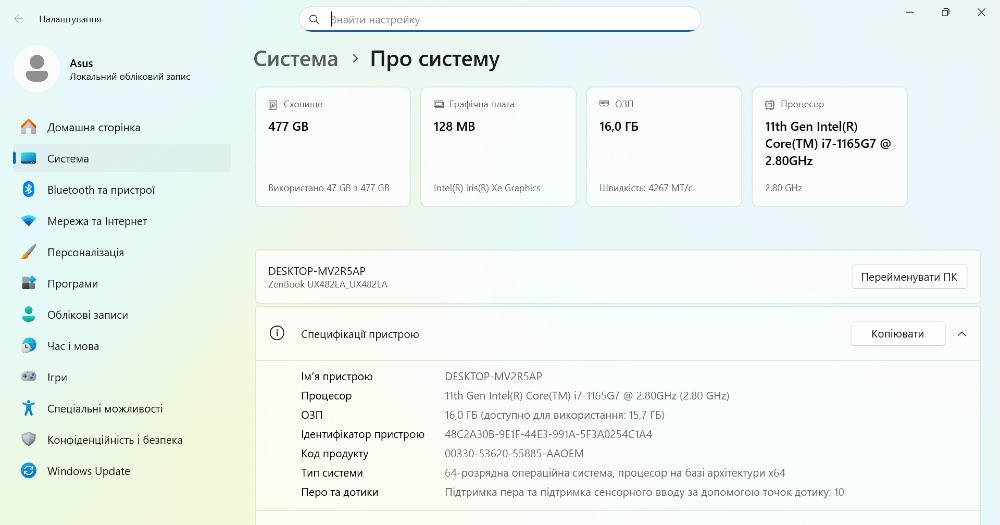
Task: Click the Тип системи 64-розрядна value
Action: pos(615,473)
